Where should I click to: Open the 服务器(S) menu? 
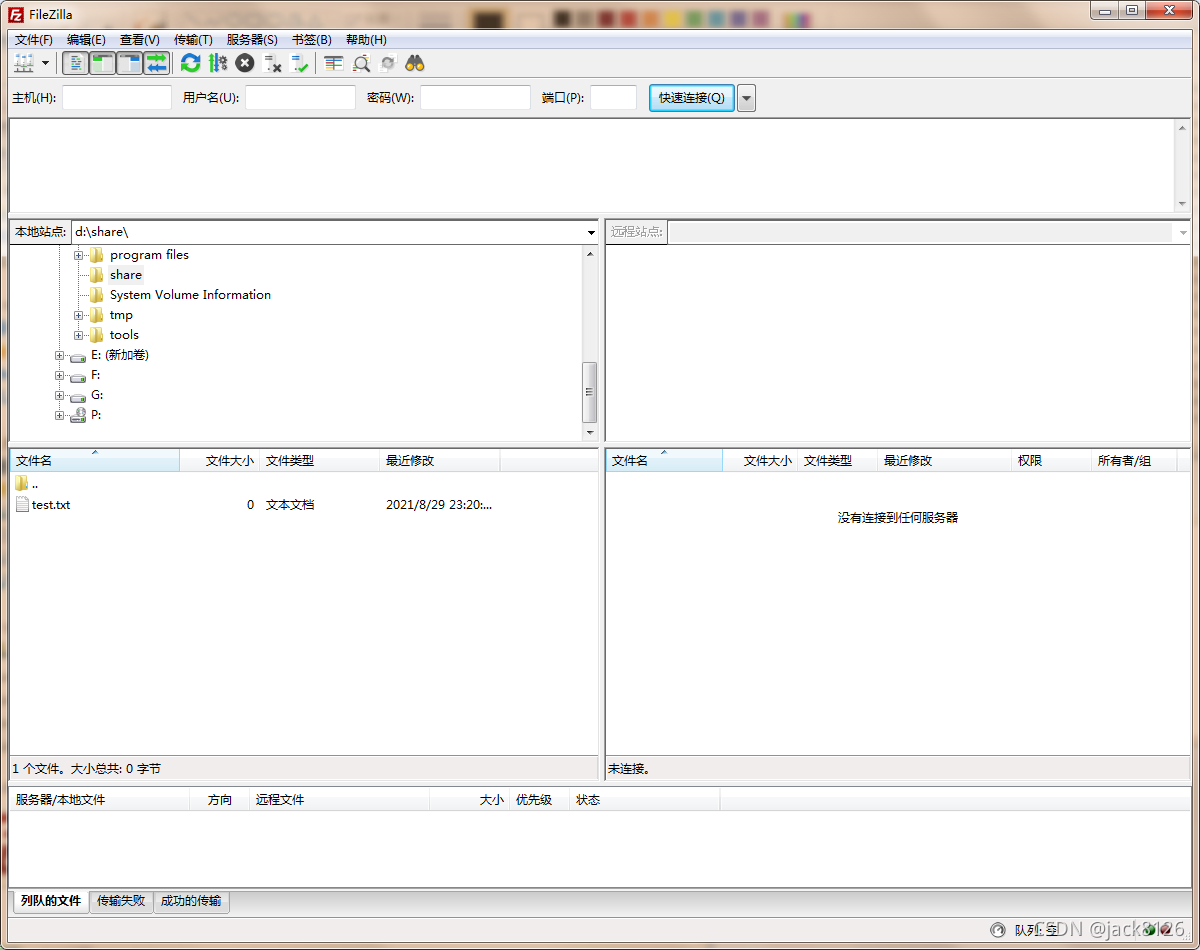[x=252, y=39]
